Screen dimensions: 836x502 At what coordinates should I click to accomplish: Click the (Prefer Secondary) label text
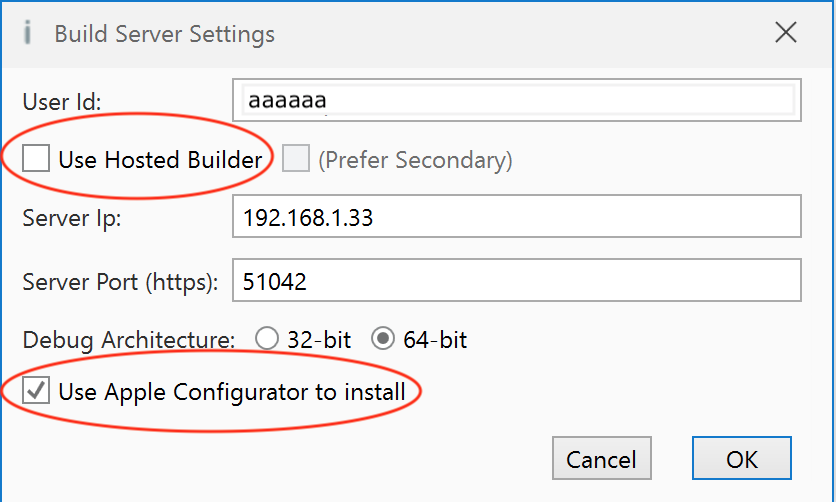click(415, 159)
